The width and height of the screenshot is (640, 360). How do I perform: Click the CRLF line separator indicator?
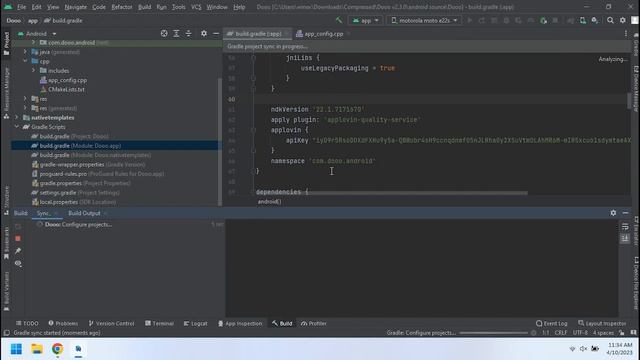pyautogui.click(x=560, y=333)
